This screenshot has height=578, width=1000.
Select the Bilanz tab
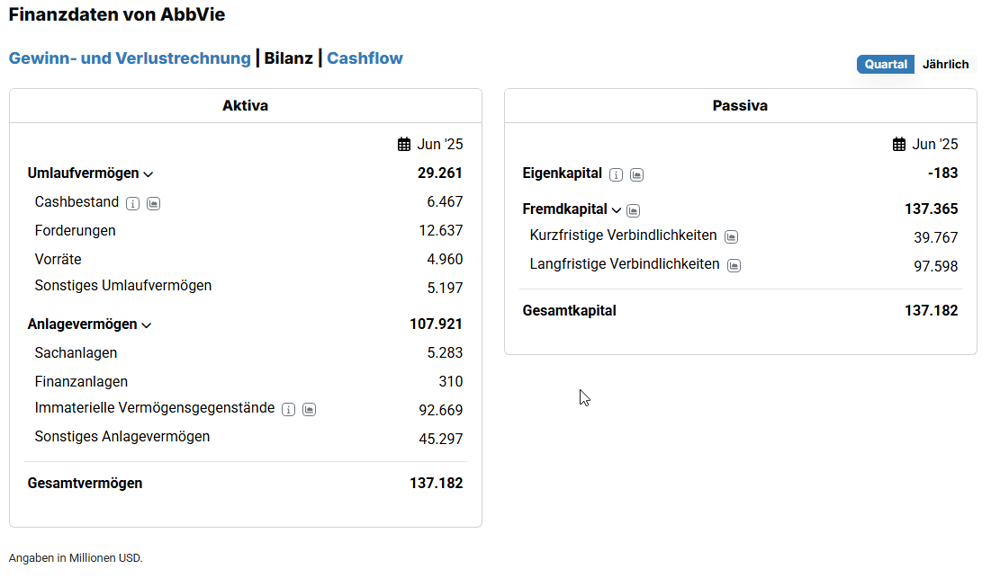click(x=288, y=58)
